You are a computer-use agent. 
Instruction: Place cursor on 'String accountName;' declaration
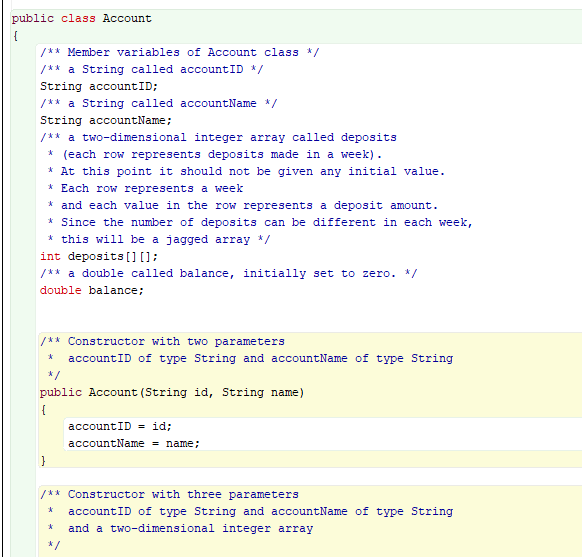pos(106,121)
